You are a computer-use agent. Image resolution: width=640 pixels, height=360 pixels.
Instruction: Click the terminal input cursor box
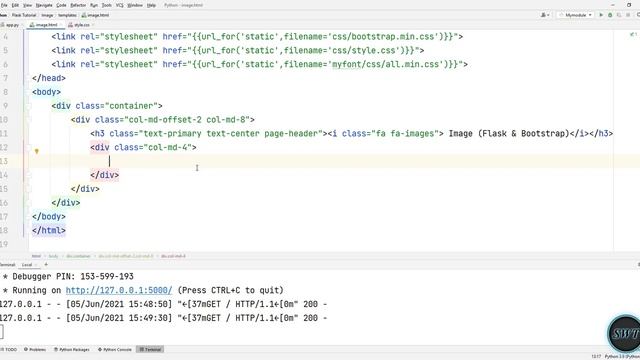coord(1,332)
